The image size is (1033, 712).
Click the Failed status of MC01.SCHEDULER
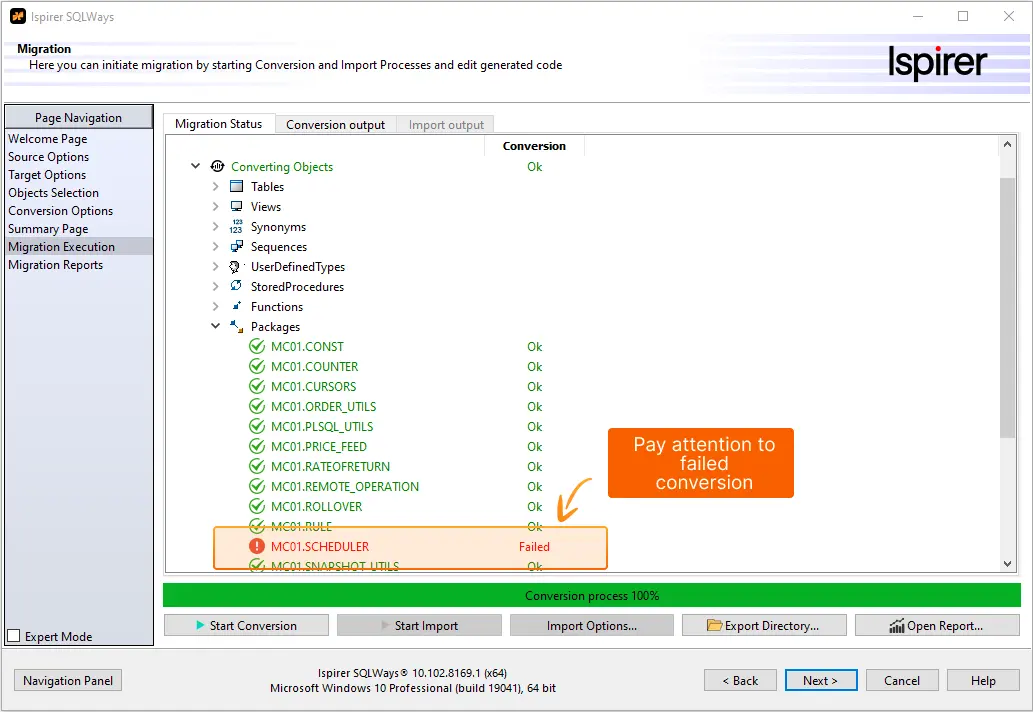[x=534, y=546]
